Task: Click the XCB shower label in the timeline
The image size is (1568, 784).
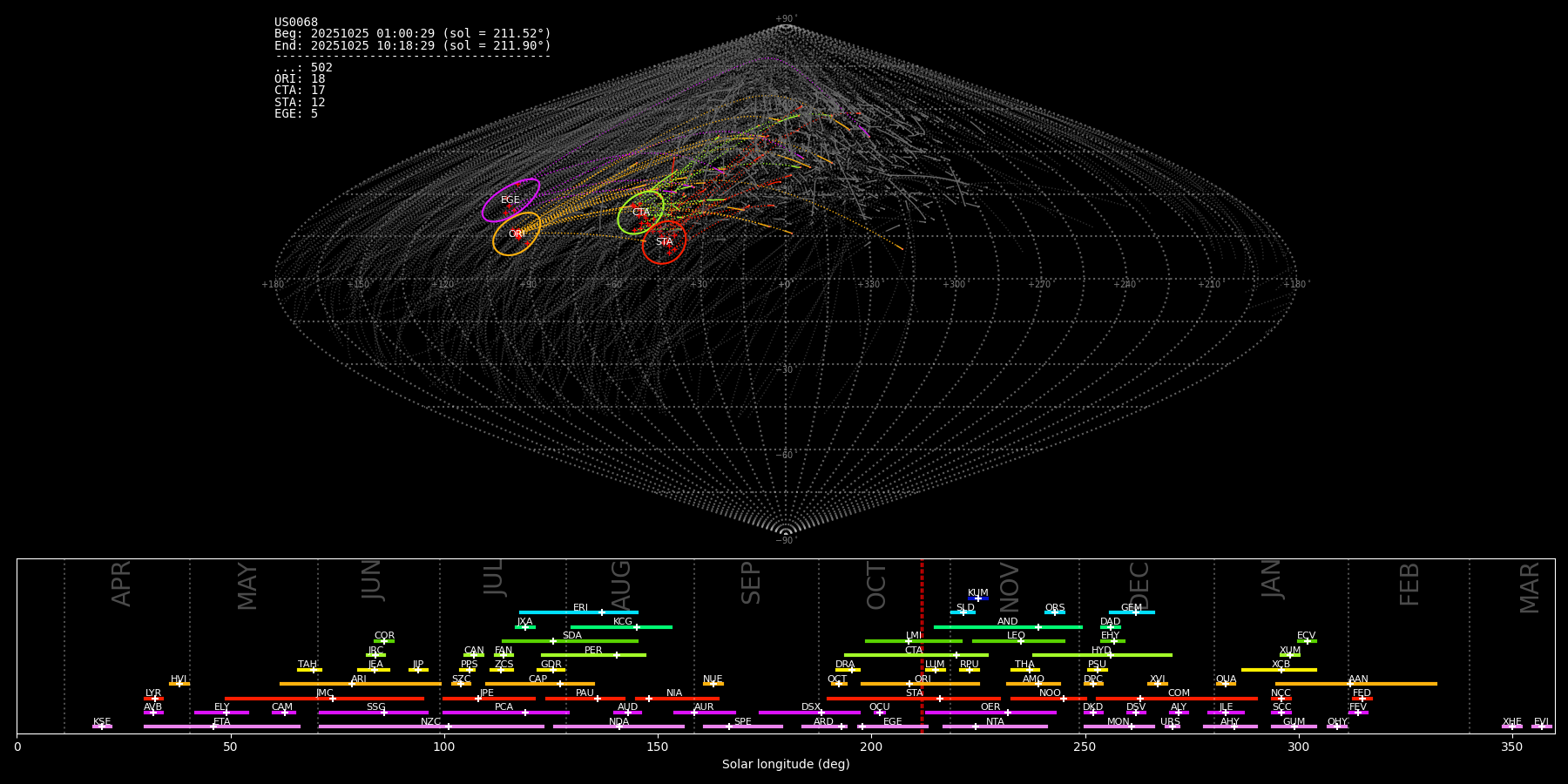Action: (x=1281, y=665)
